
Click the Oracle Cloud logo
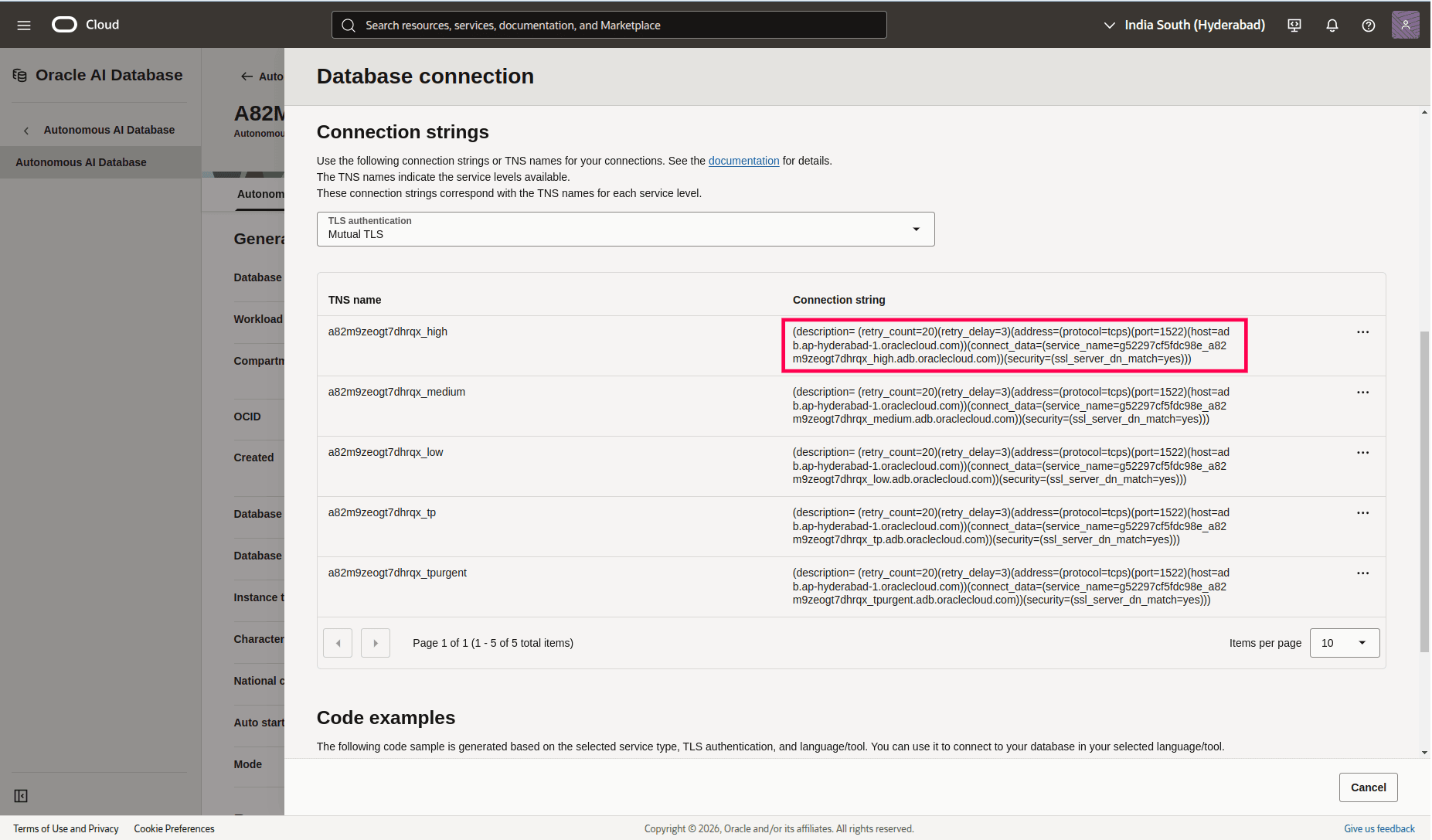pos(85,25)
